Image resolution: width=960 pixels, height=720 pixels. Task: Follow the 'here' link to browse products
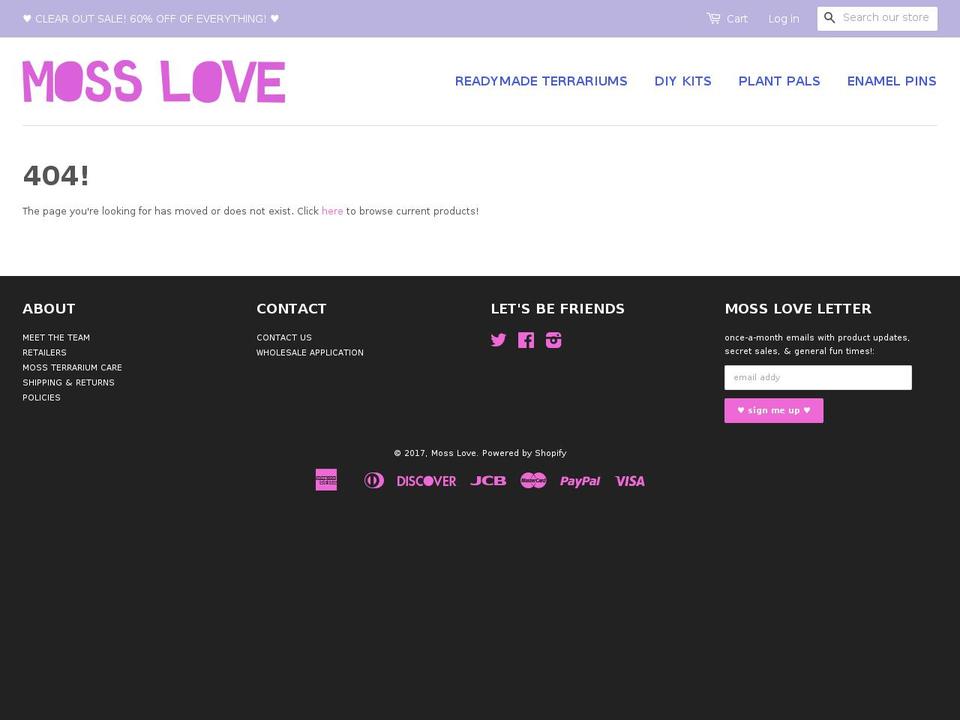click(332, 211)
